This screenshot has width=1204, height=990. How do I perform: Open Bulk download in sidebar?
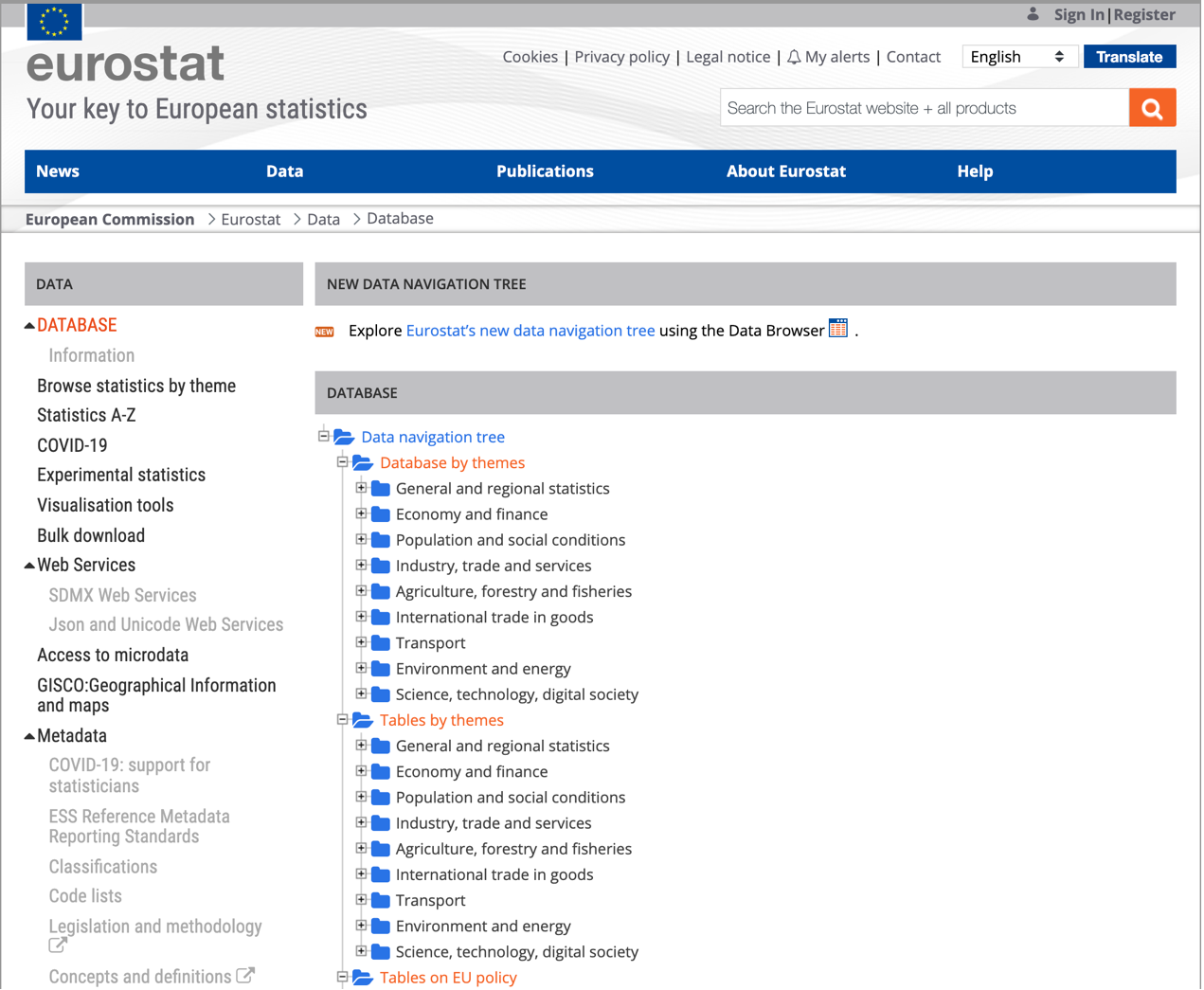91,535
